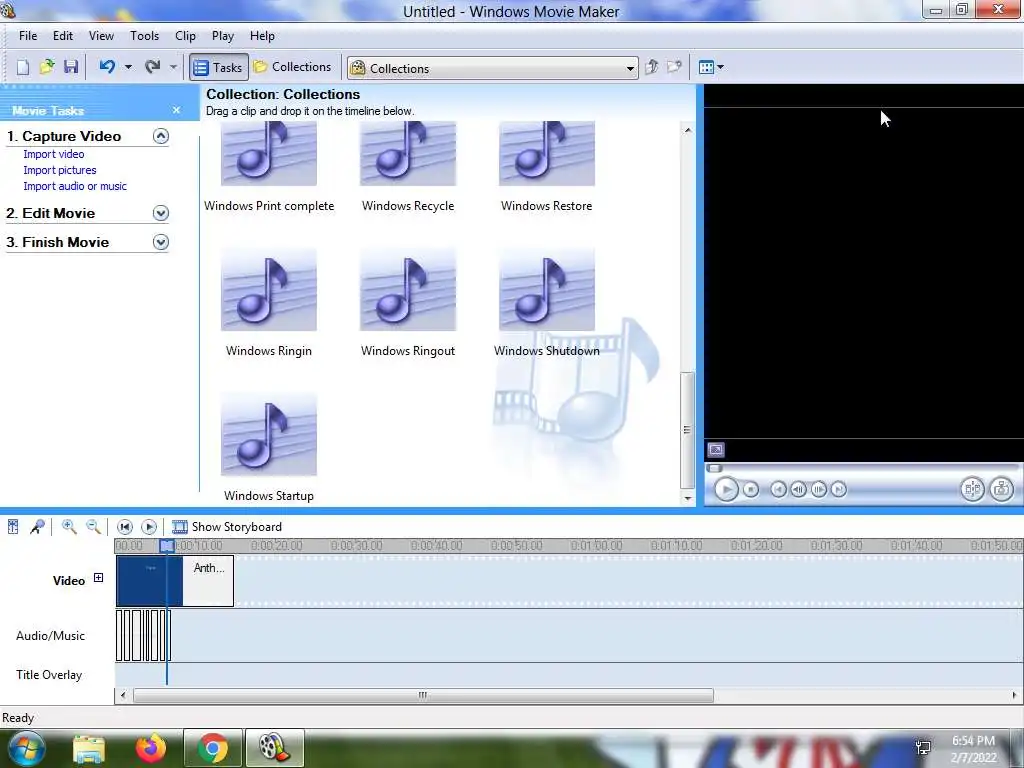Click the Zoom Timeline In icon

click(69, 526)
